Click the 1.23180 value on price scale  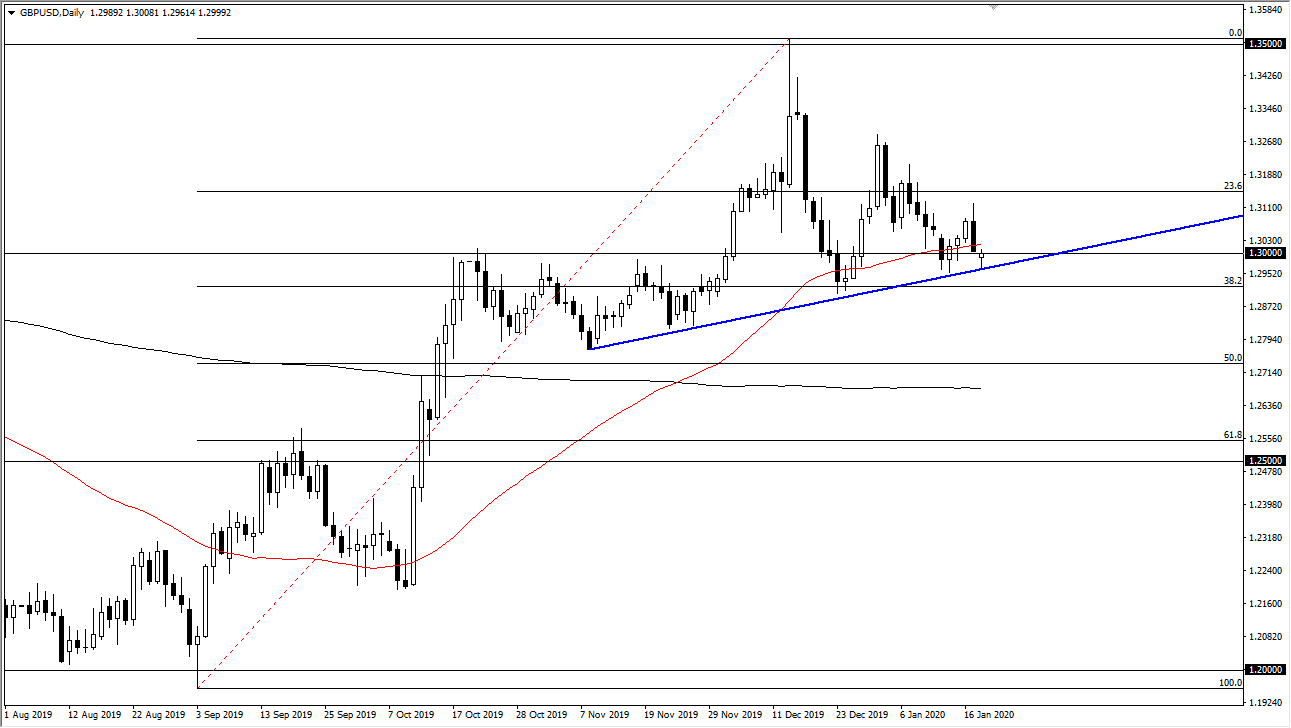pos(1265,538)
